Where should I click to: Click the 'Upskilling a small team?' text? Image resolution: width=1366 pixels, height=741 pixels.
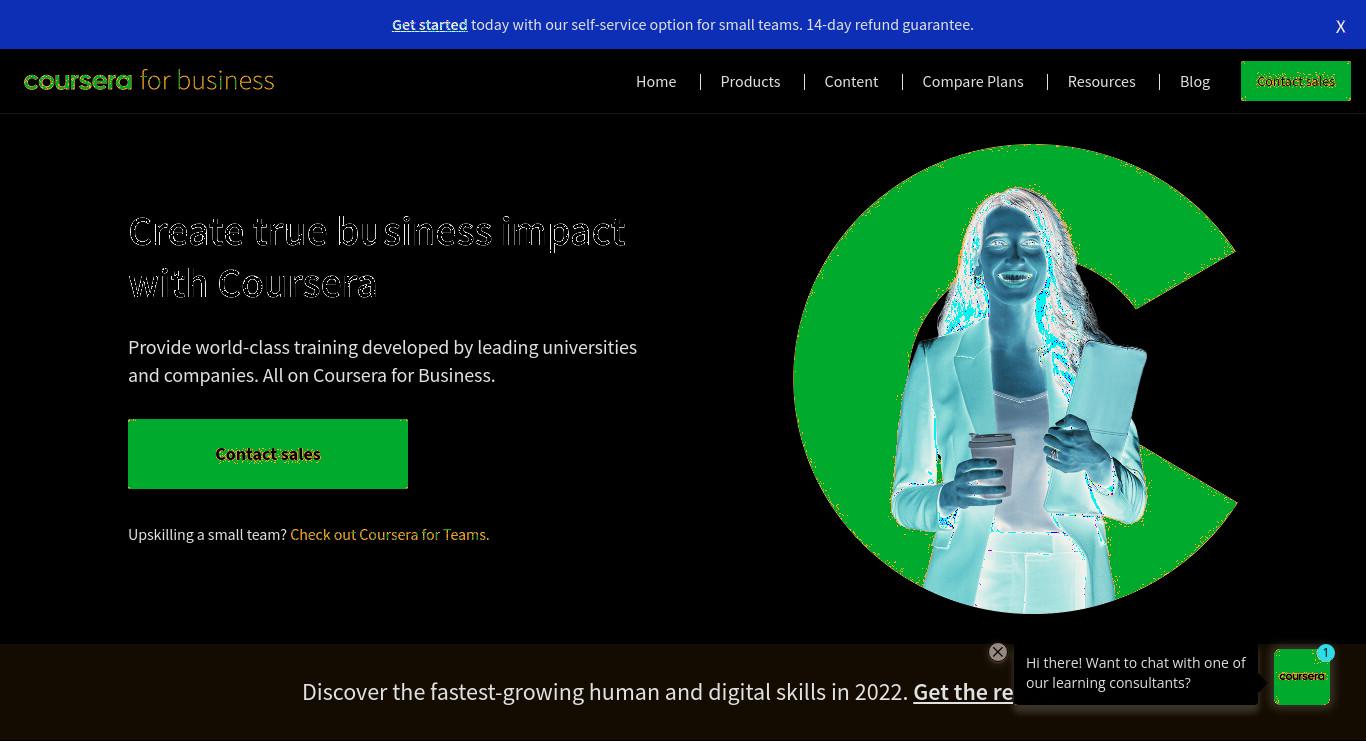pyautogui.click(x=207, y=535)
